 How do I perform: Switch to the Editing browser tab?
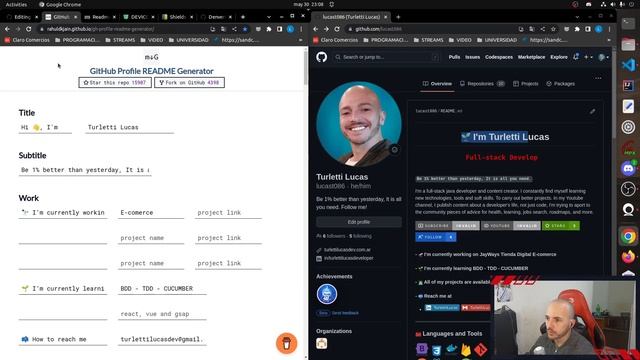pyautogui.click(x=22, y=17)
